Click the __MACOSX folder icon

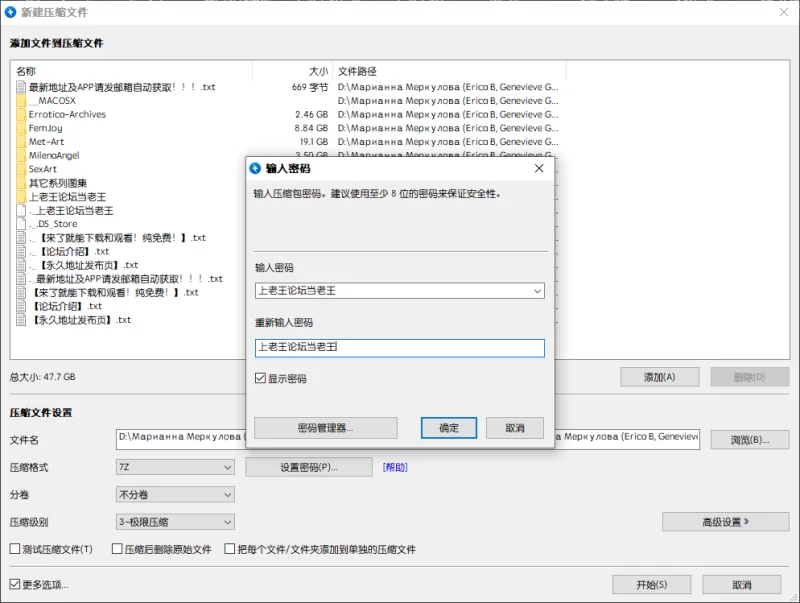(x=21, y=100)
